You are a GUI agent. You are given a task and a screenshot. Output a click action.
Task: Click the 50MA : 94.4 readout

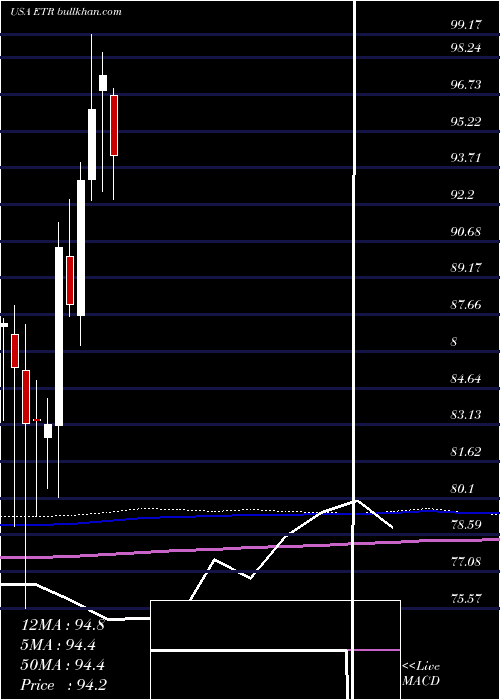63,665
